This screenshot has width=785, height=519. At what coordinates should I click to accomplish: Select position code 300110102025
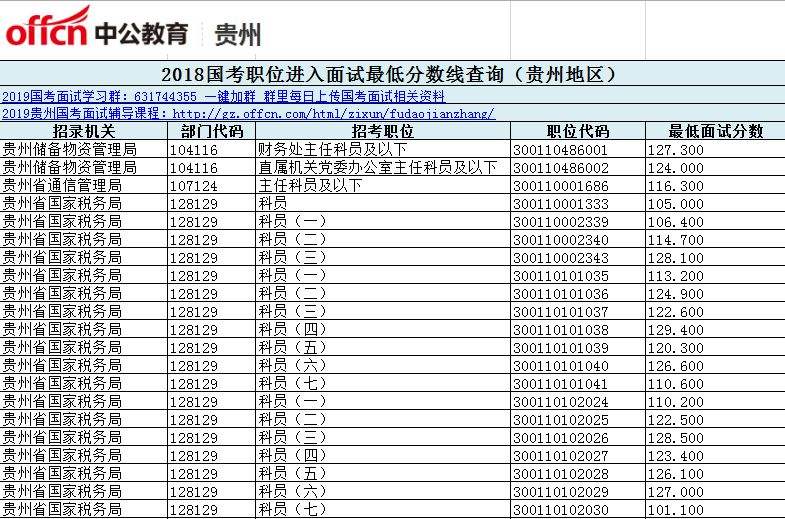click(x=578, y=419)
